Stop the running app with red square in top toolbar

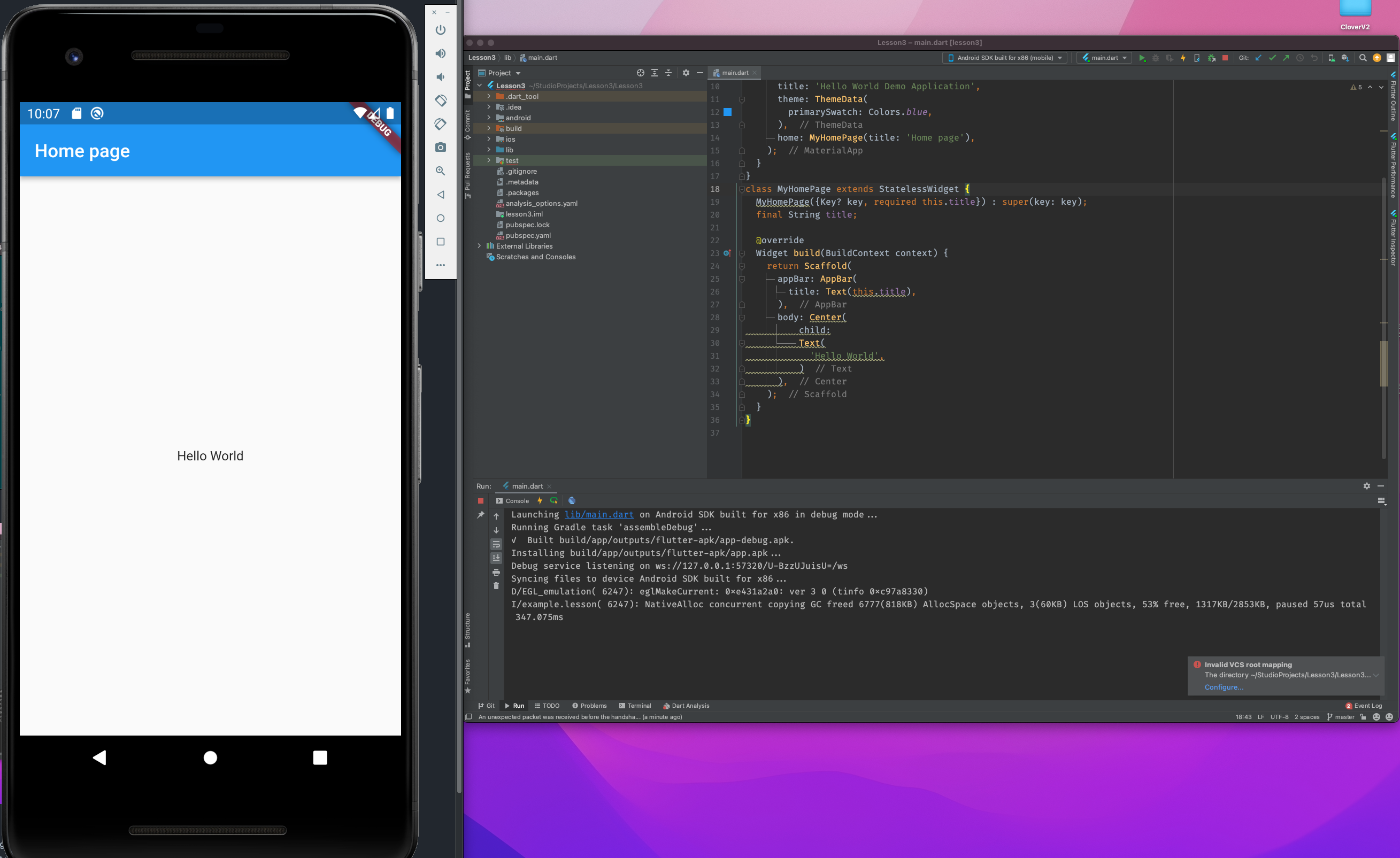click(x=1225, y=58)
